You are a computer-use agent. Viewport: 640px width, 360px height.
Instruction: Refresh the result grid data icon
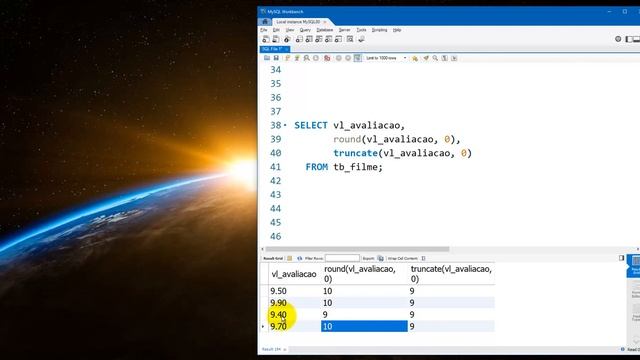(300, 258)
